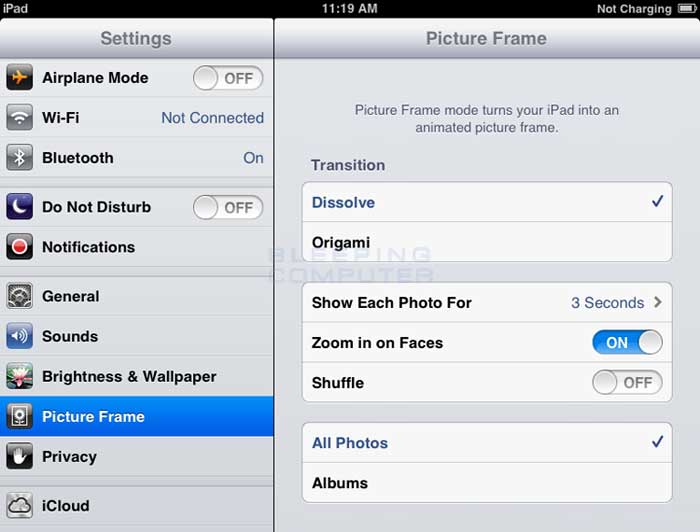
Task: Tap the Sounds speaker icon
Action: coord(19,336)
